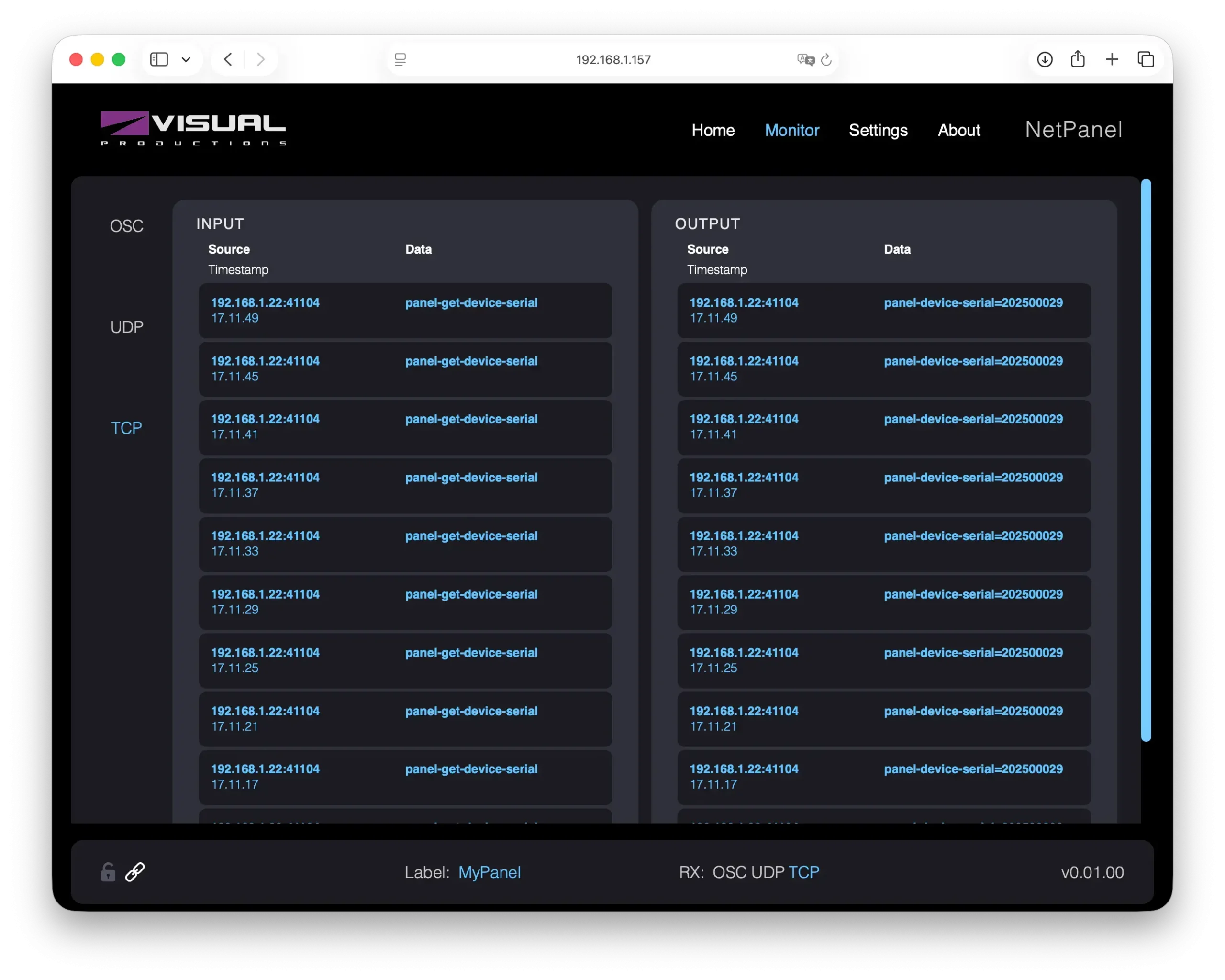Switch to the OSC monitor tab
Image resolution: width=1225 pixels, height=980 pixels.
click(x=126, y=226)
